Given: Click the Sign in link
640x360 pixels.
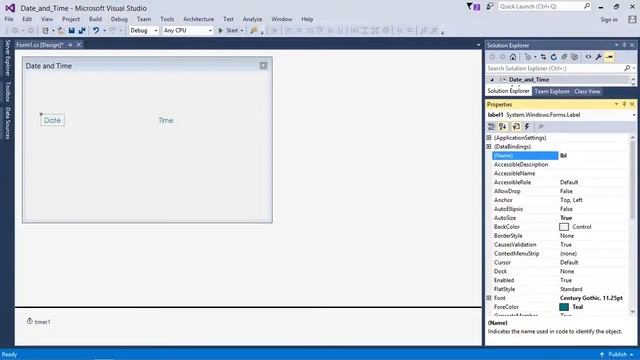Looking at the screenshot, I should [609, 20].
